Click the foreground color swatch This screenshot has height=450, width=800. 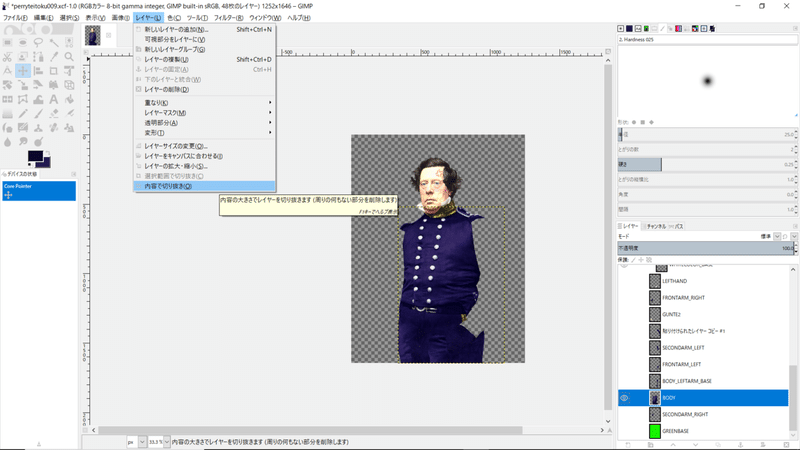point(35,156)
